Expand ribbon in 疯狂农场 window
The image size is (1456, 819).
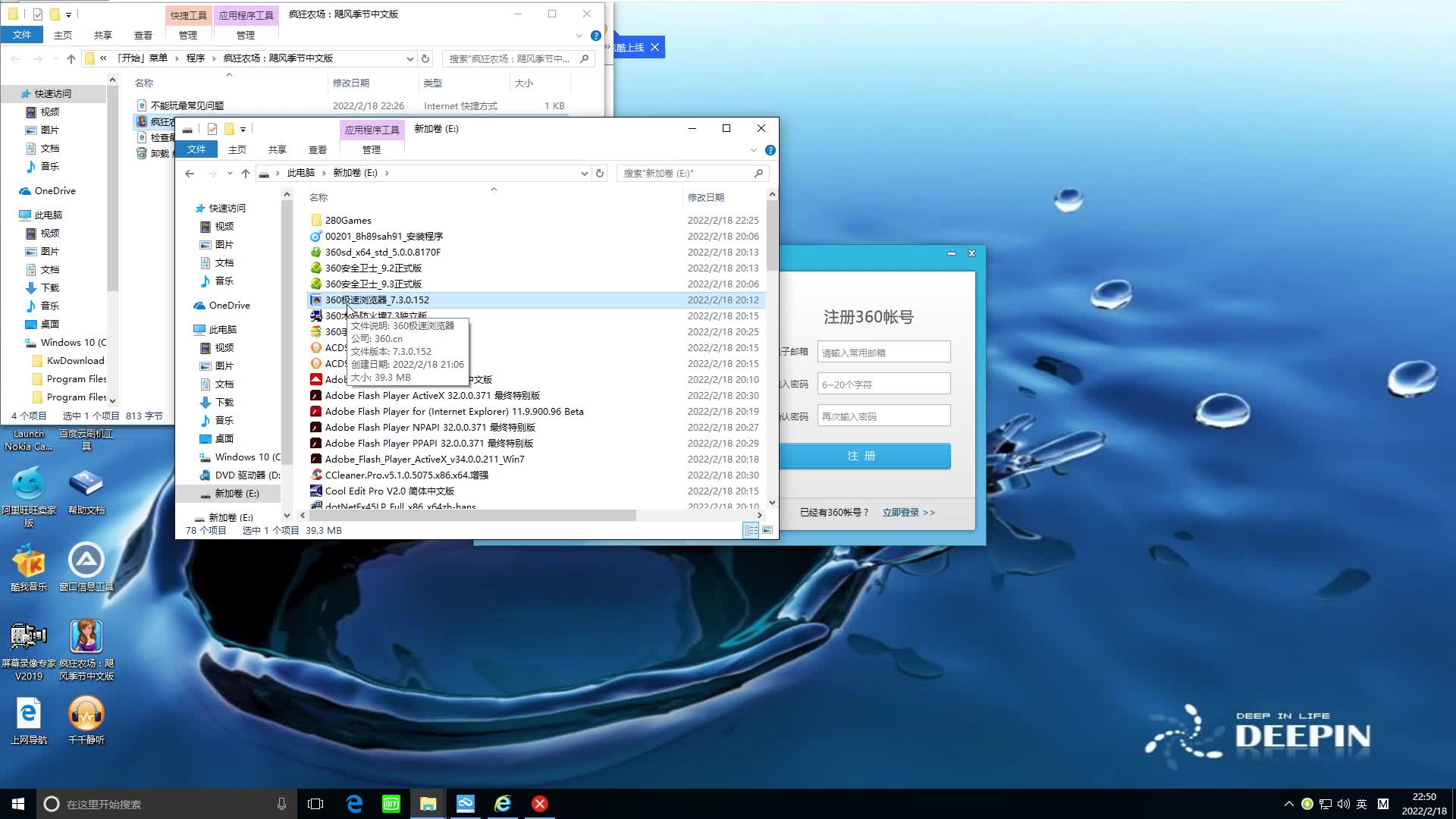click(x=579, y=36)
